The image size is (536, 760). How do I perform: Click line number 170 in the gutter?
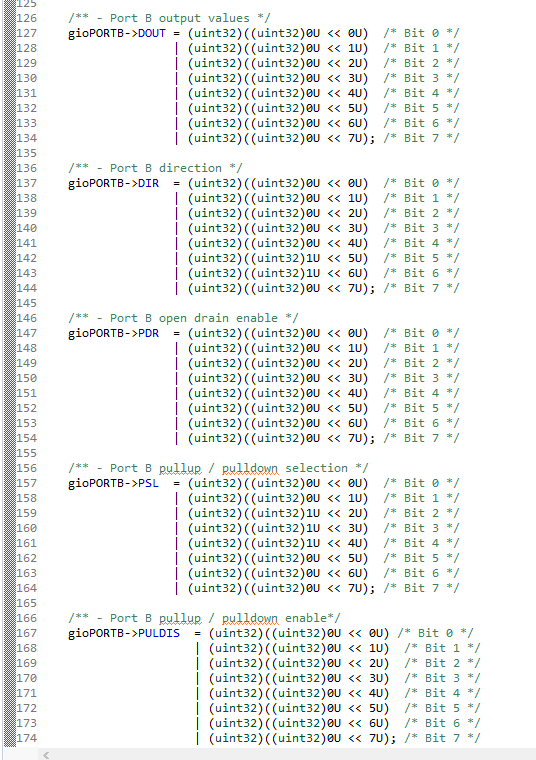(x=27, y=678)
